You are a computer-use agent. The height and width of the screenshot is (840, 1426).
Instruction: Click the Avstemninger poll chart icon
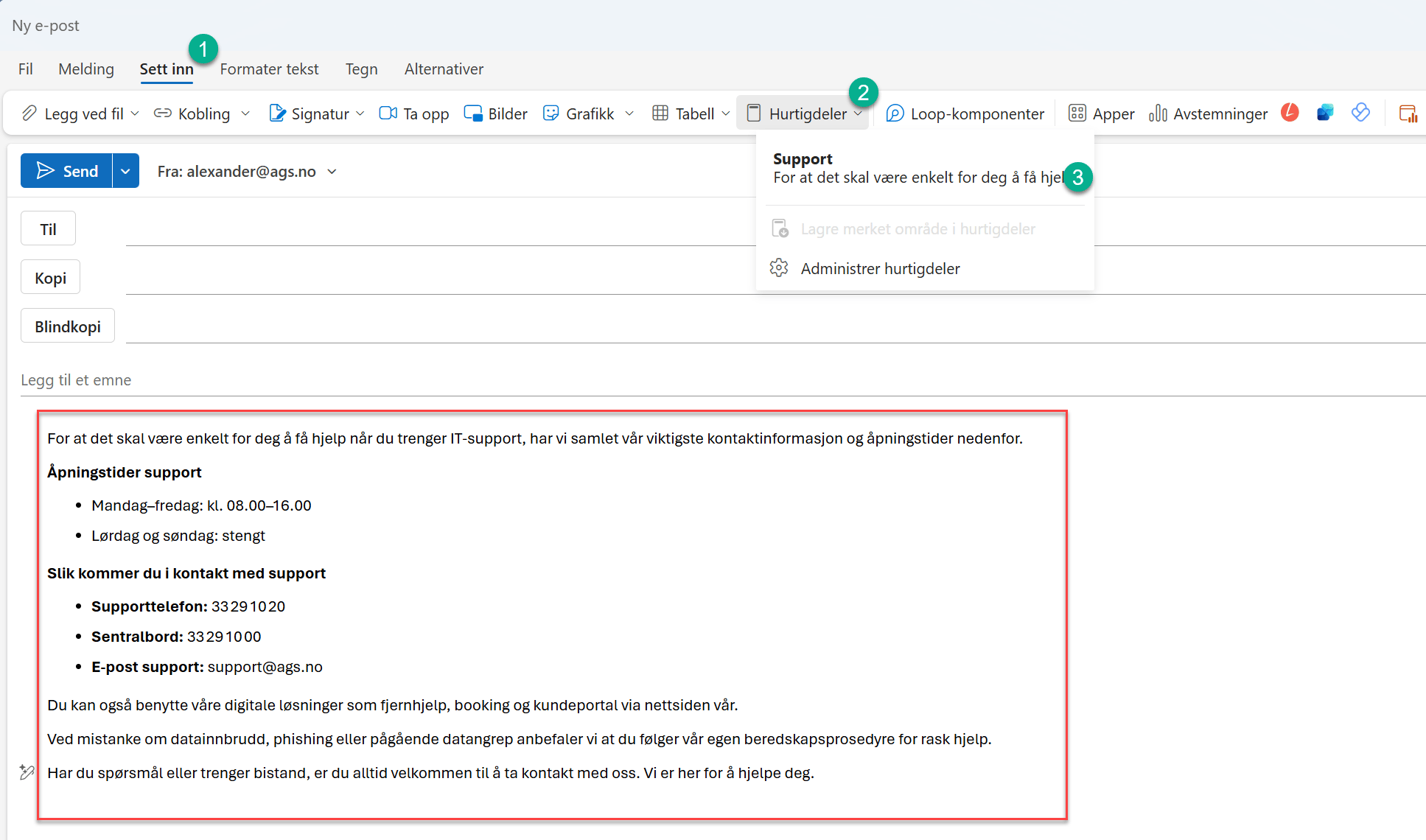point(1158,113)
